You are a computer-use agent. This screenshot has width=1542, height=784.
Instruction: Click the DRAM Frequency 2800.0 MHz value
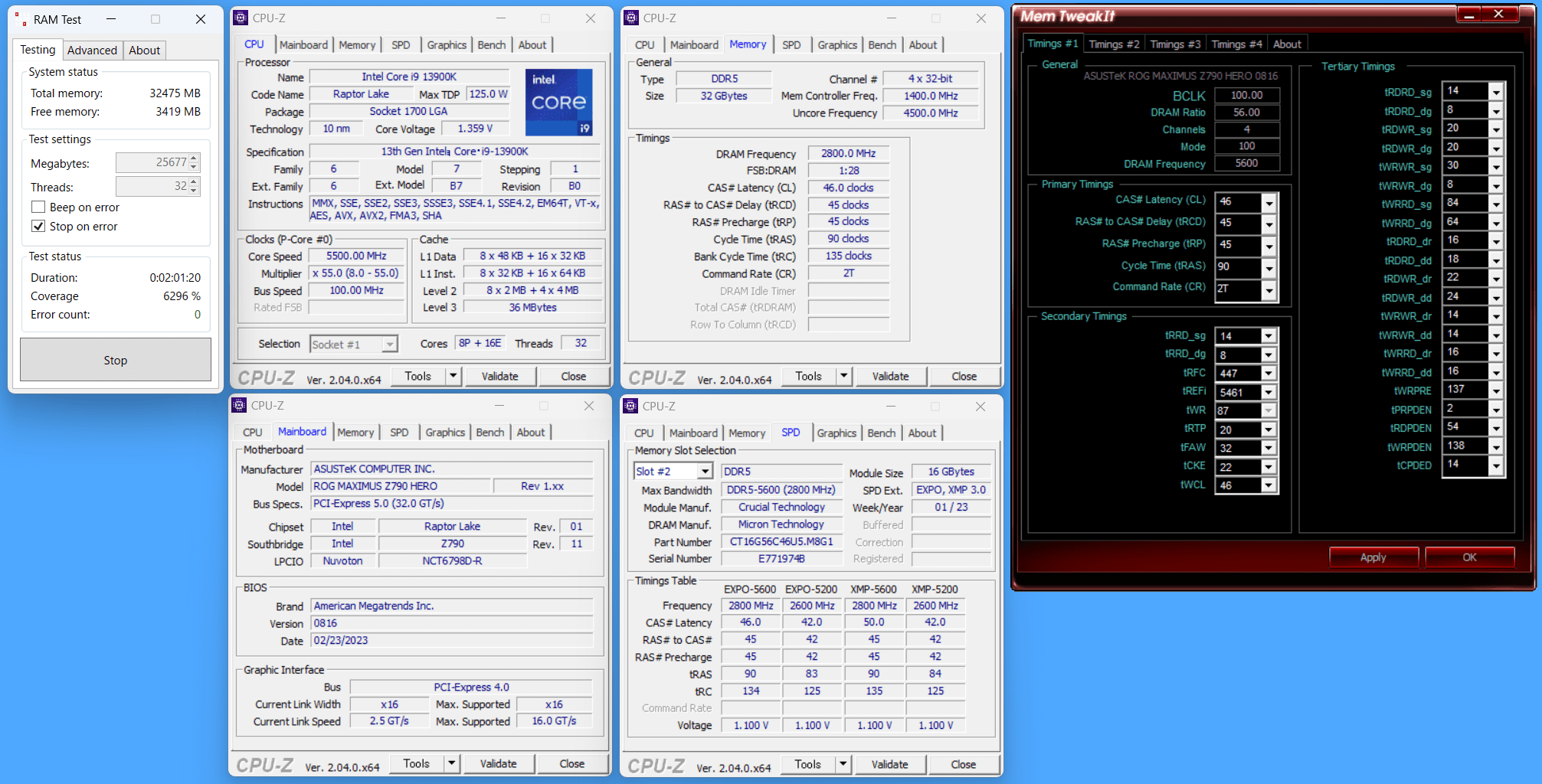[x=848, y=153]
